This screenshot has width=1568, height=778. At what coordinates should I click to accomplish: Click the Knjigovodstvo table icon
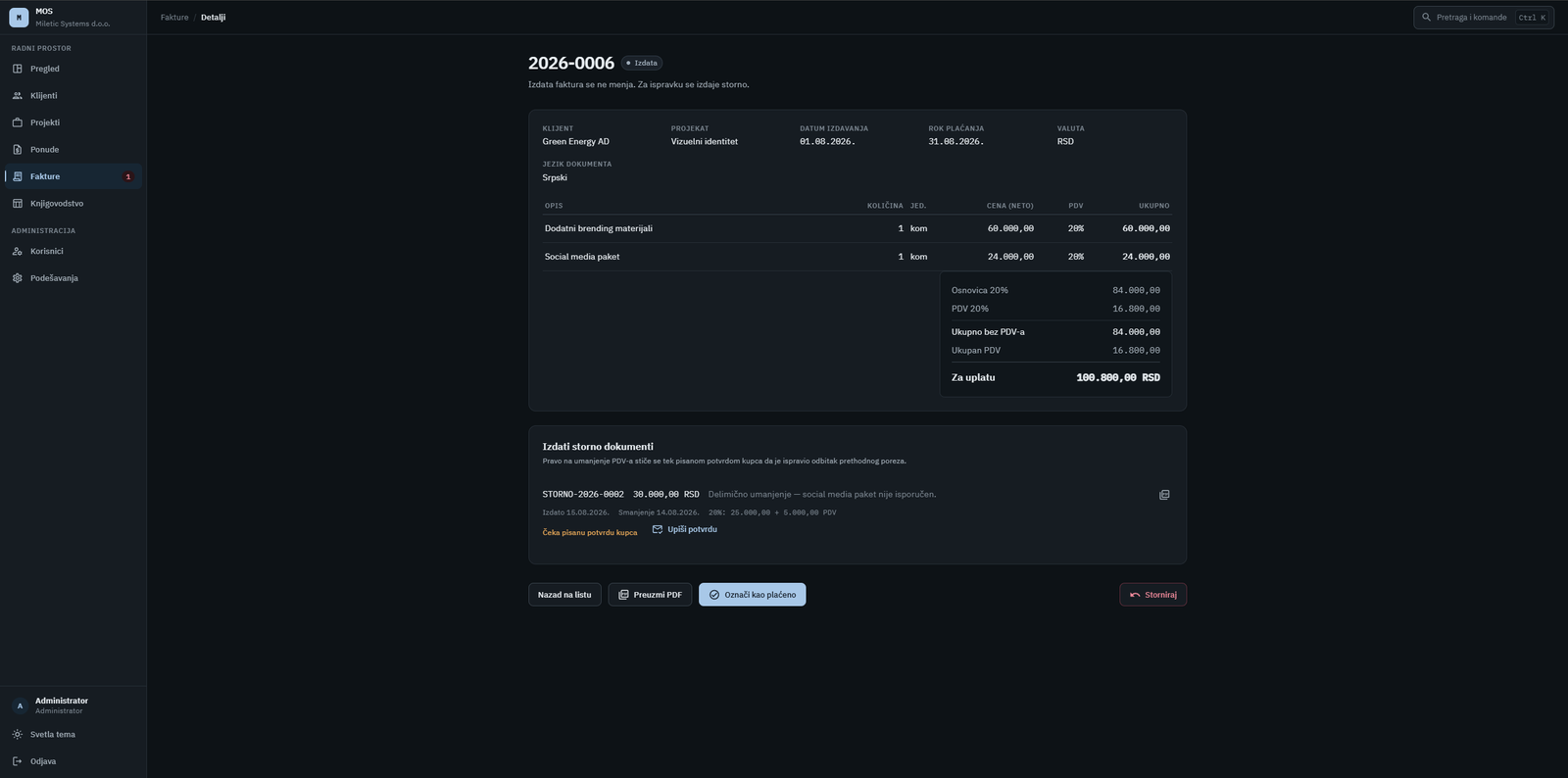point(18,204)
